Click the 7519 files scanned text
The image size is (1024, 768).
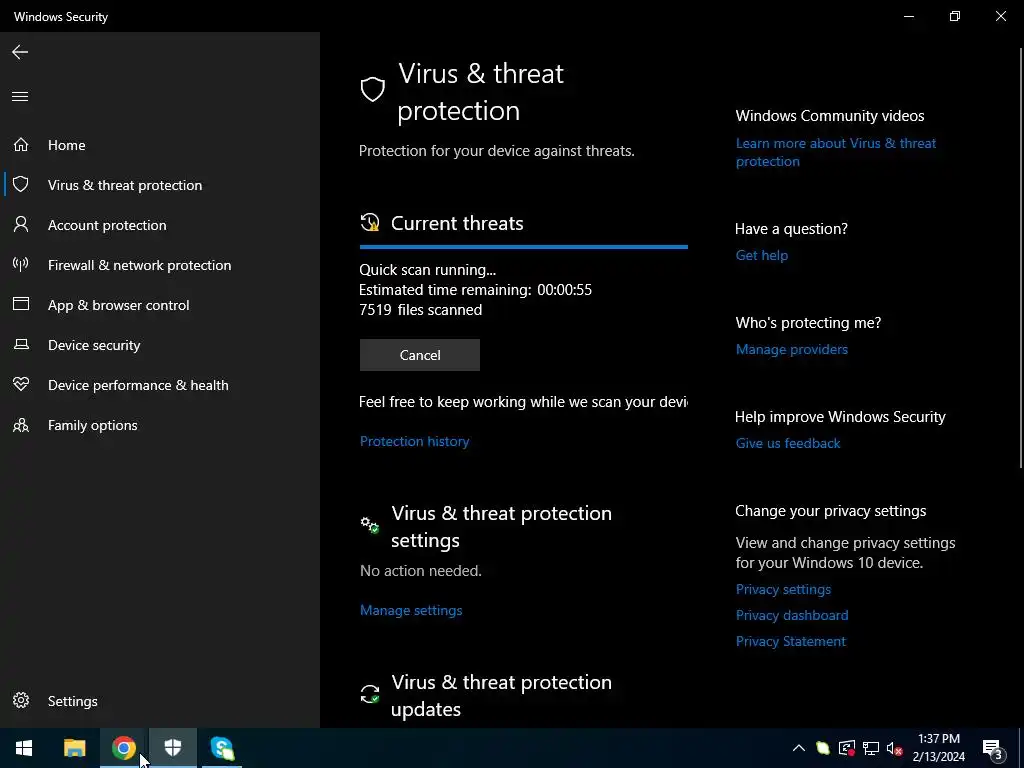[421, 310]
